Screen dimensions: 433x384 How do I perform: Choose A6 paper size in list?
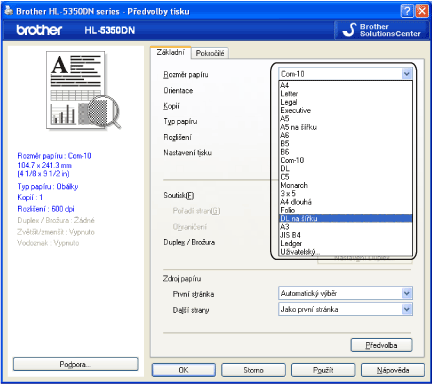pos(345,135)
